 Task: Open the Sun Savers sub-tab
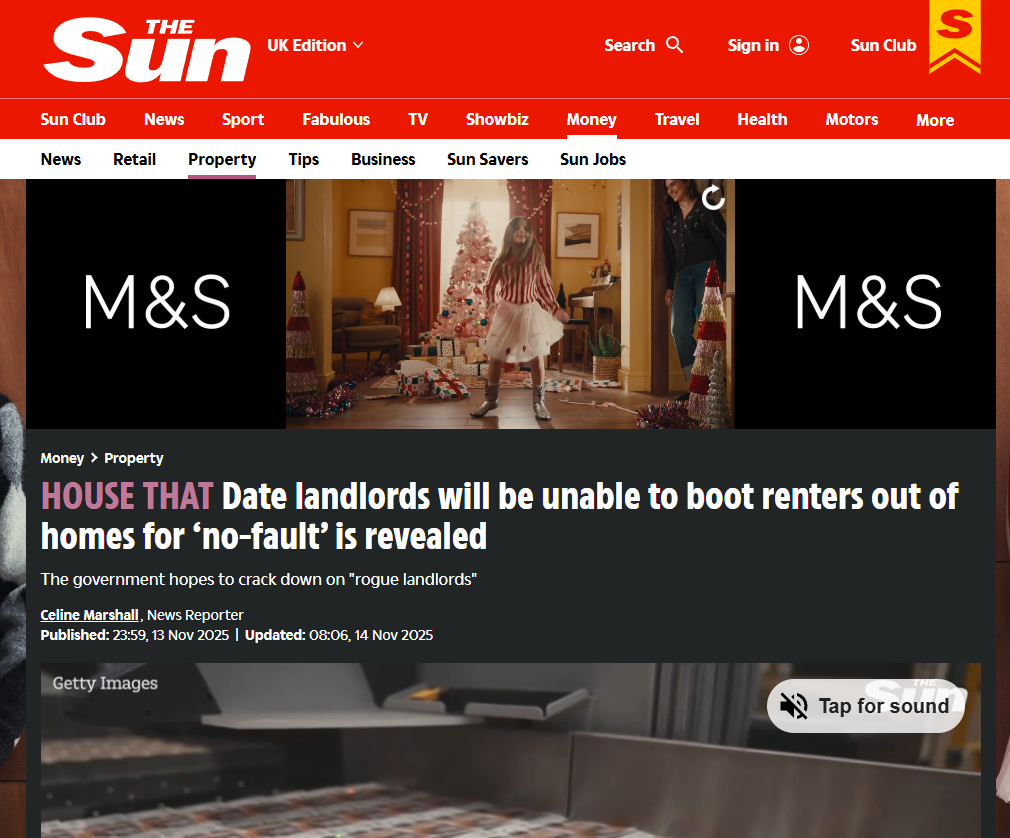[x=488, y=159]
